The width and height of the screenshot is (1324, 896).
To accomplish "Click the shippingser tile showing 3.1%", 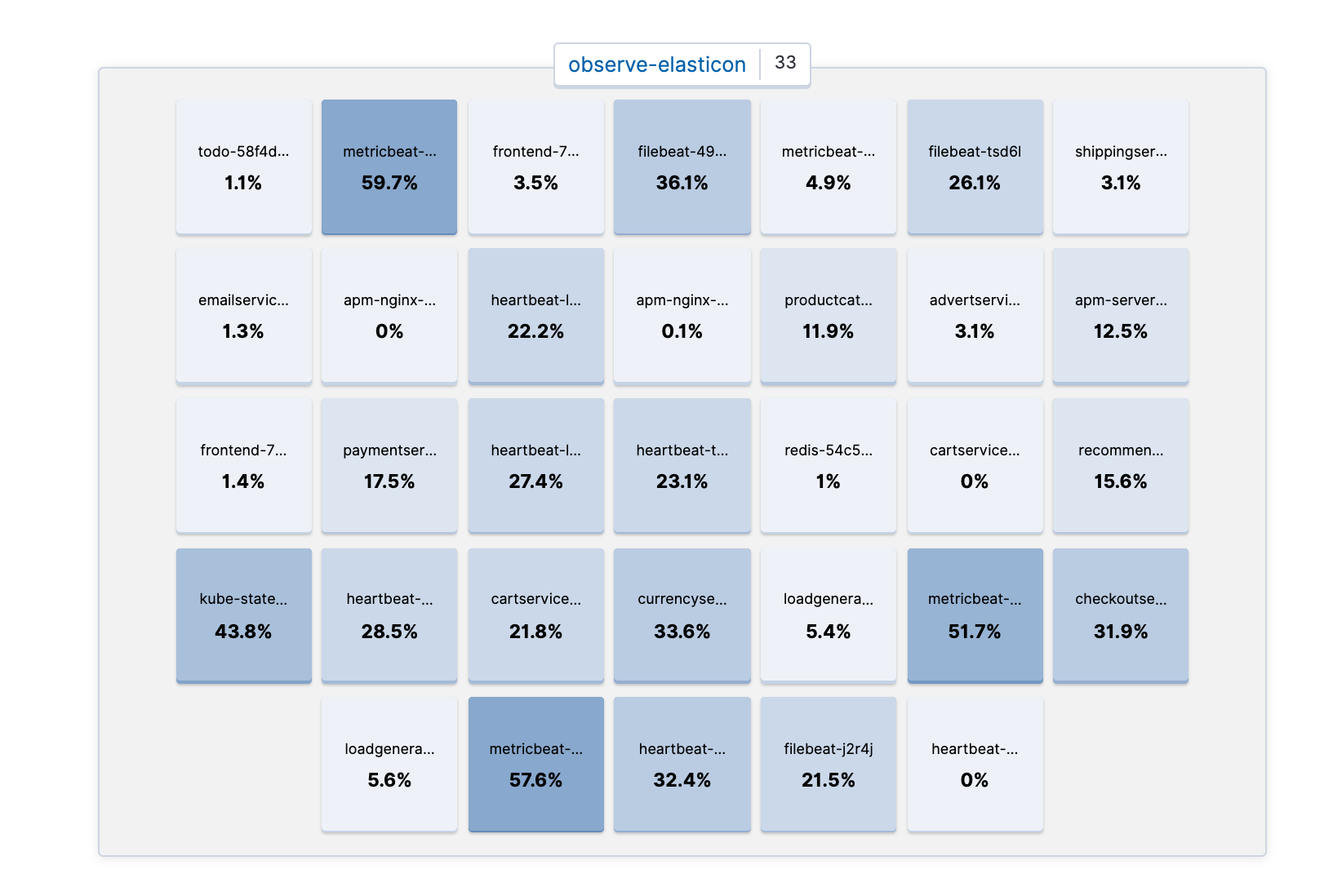I will click(x=1121, y=166).
